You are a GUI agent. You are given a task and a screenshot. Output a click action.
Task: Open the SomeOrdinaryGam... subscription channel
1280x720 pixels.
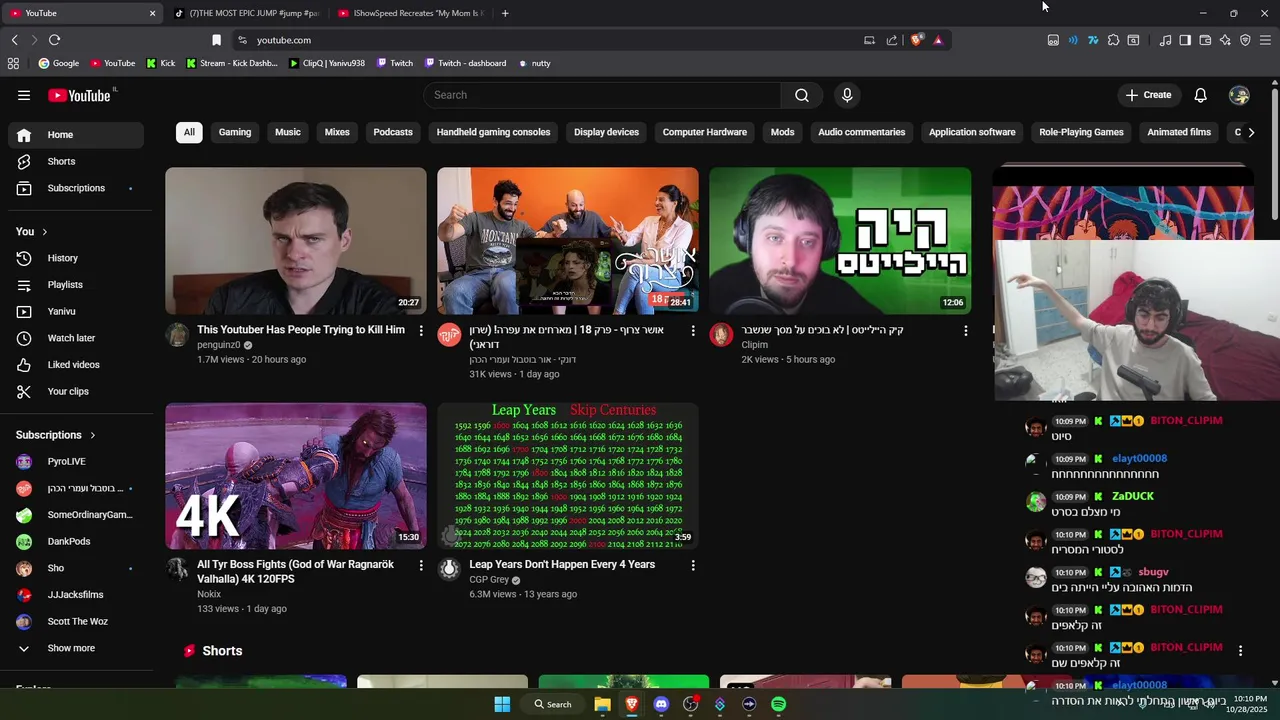click(76, 515)
